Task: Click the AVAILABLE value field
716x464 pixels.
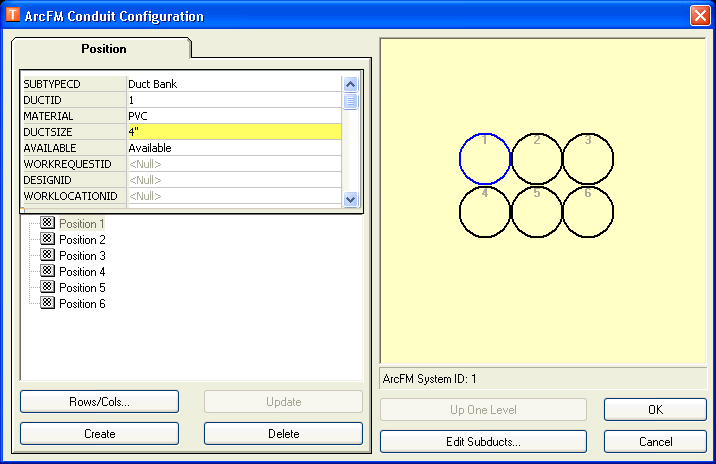Action: click(234, 148)
